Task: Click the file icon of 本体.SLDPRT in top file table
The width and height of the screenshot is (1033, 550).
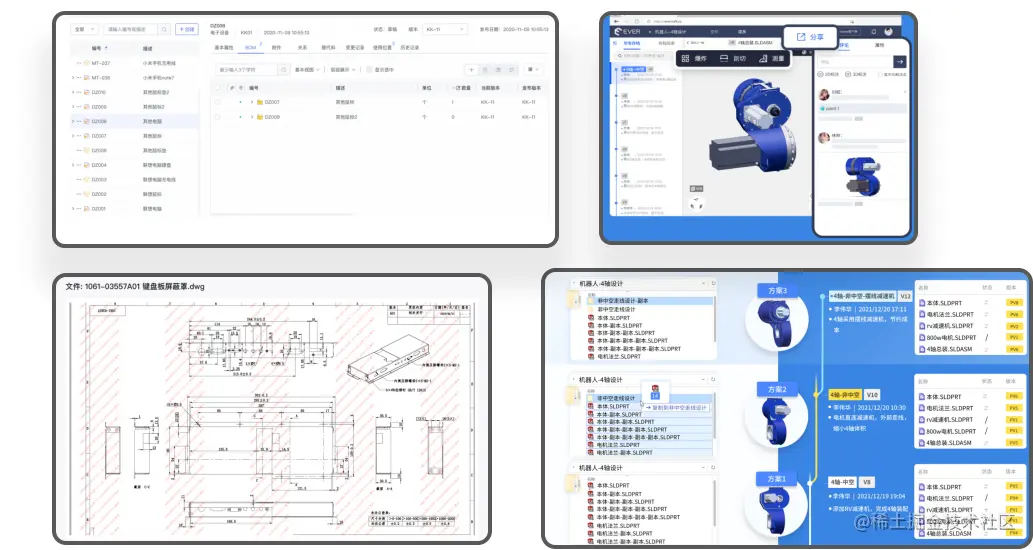Action: 922,303
